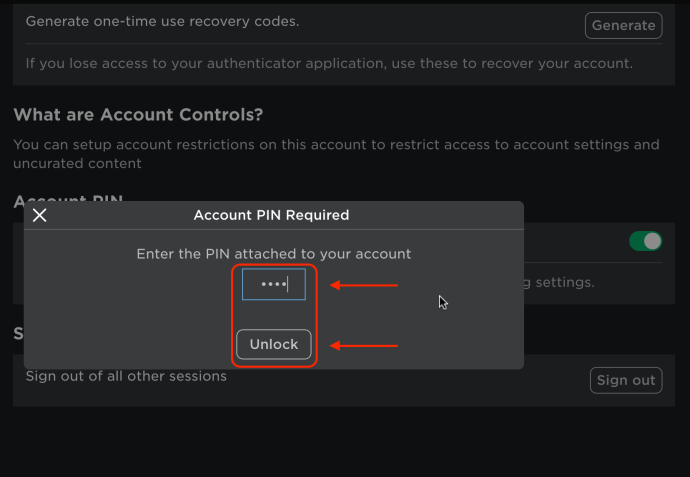Turn off the green Account PIN toggle
This screenshot has width=690, height=477.
click(645, 241)
